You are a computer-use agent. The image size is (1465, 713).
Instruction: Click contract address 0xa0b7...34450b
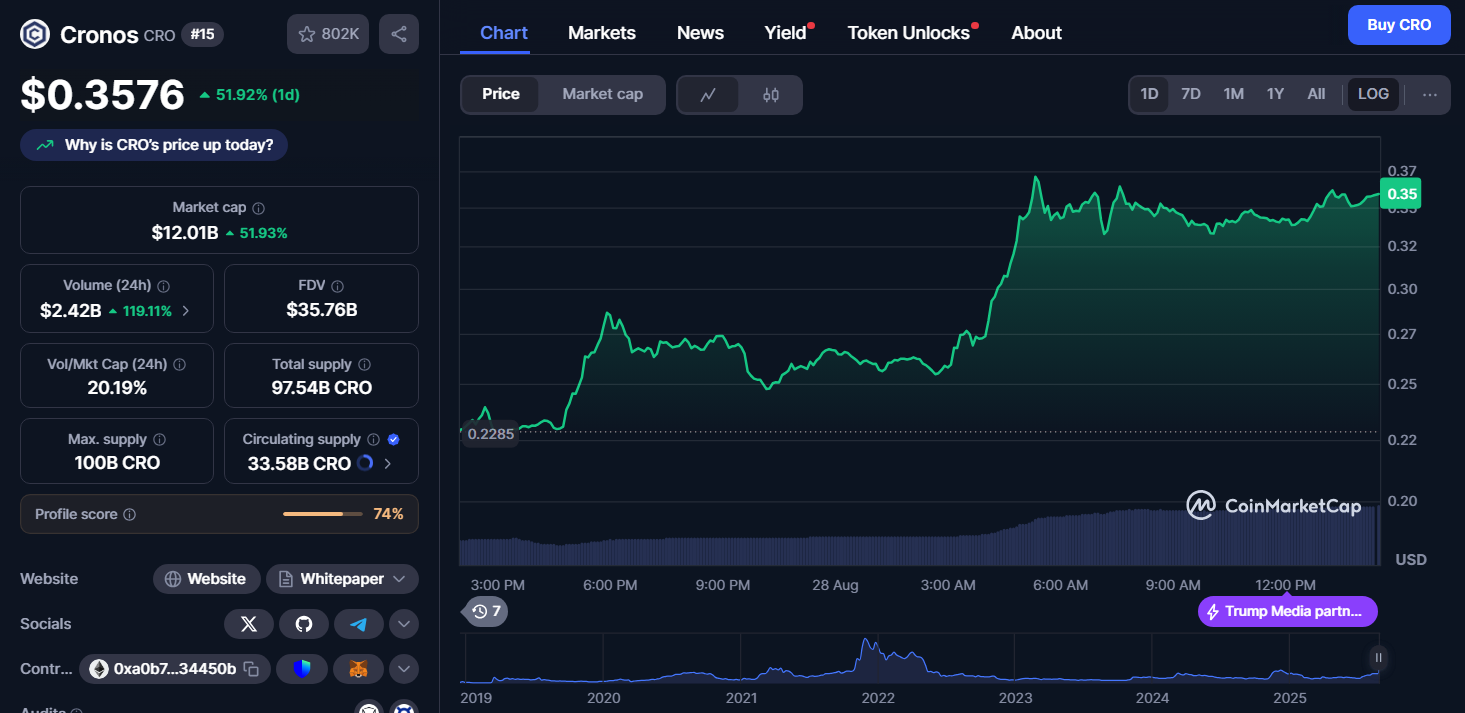(x=175, y=669)
